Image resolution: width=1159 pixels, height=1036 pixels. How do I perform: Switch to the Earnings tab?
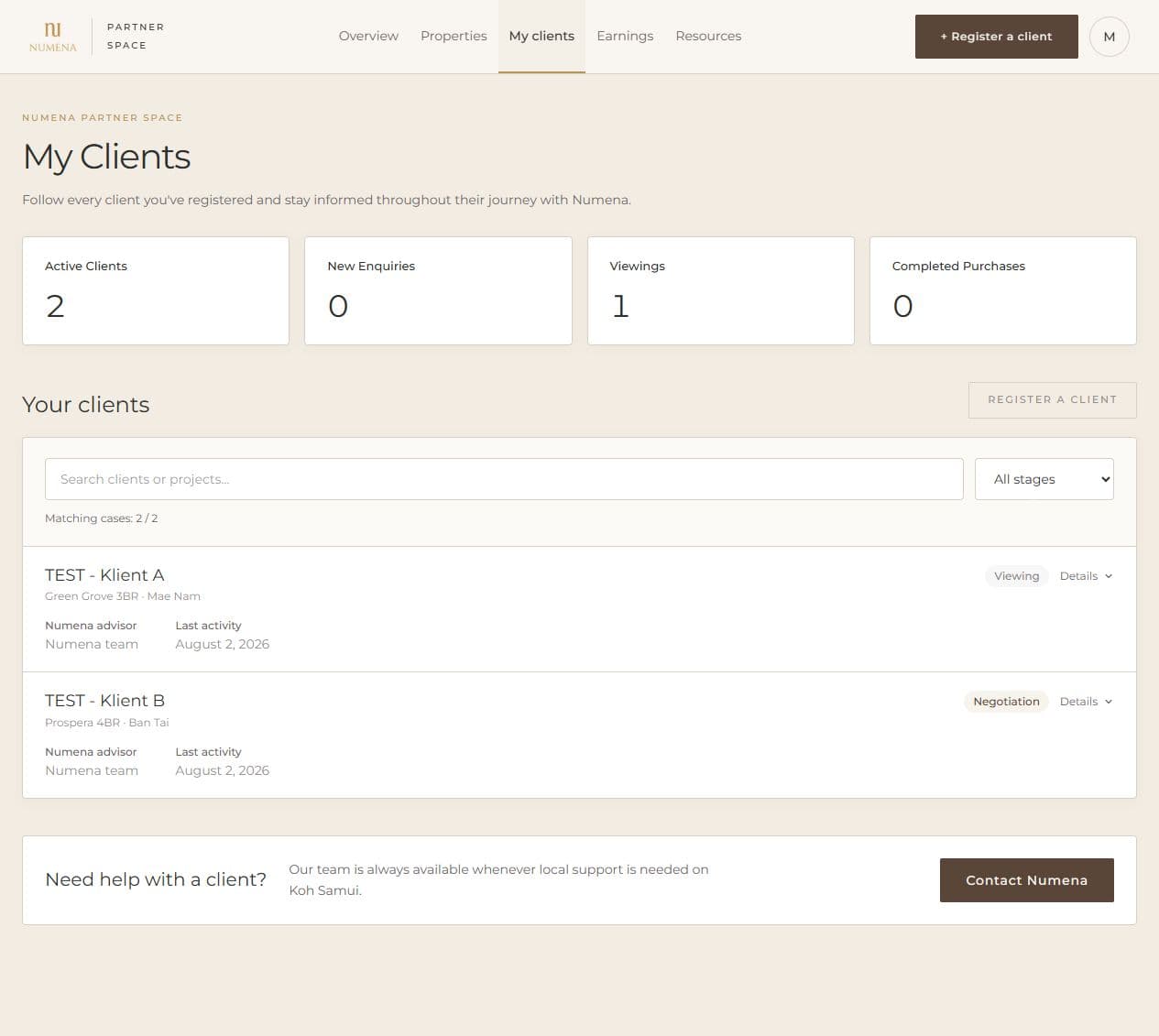625,36
